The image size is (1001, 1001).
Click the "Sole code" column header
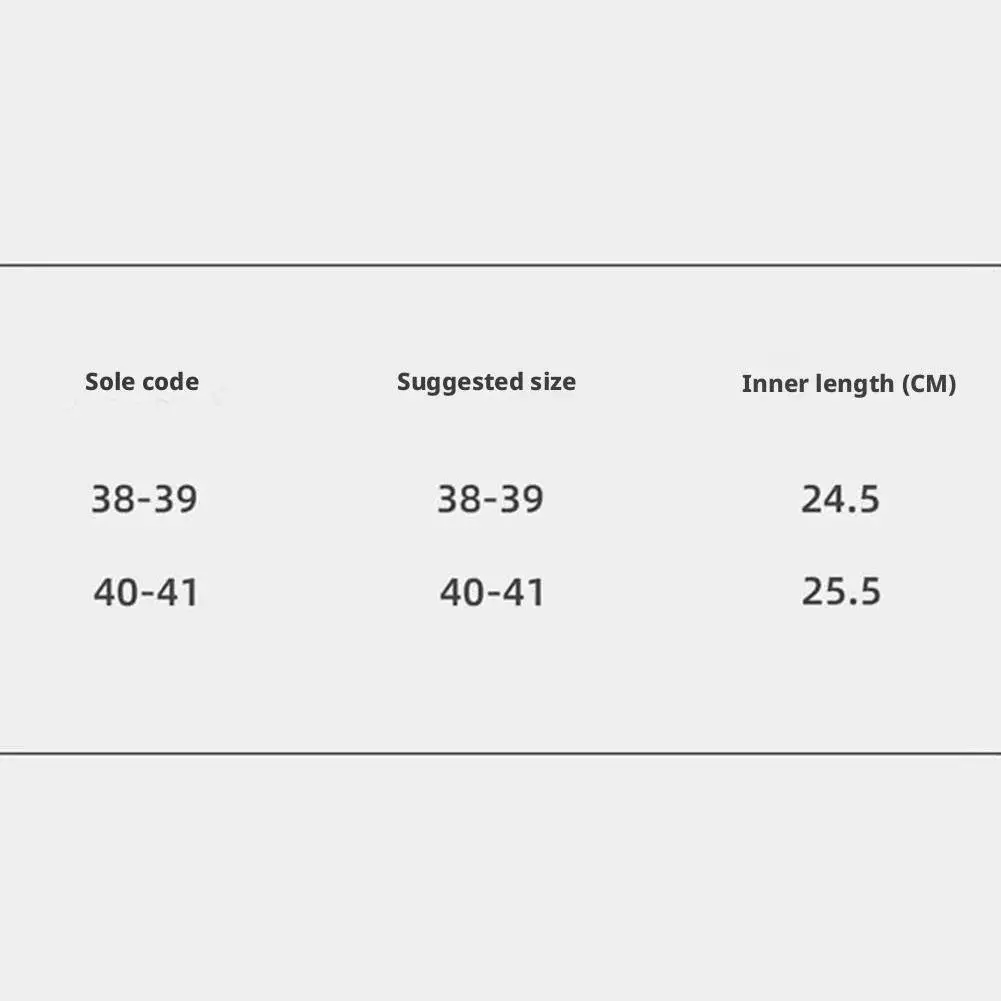point(142,382)
